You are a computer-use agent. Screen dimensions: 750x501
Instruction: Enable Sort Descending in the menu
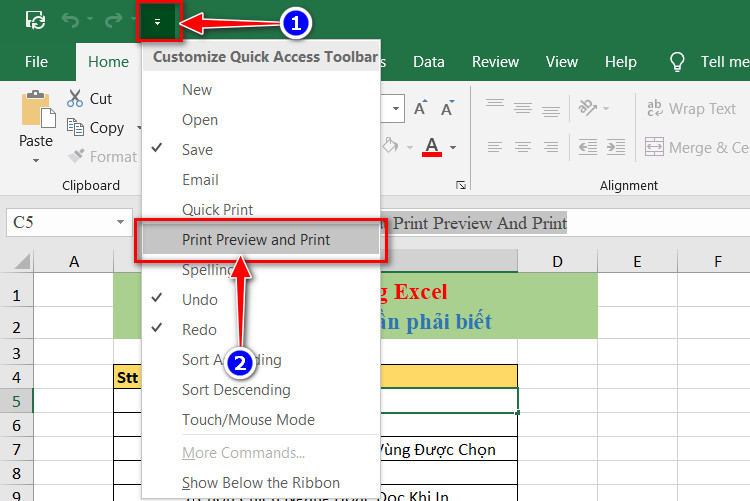click(261, 390)
